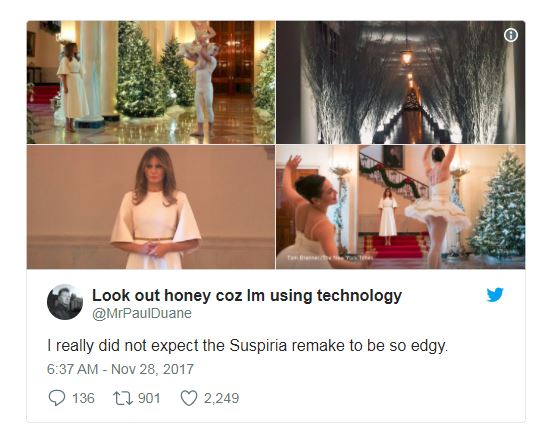The image size is (546, 439).
Task: Click the photo credit caption on ballerina image
Action: coord(330,258)
